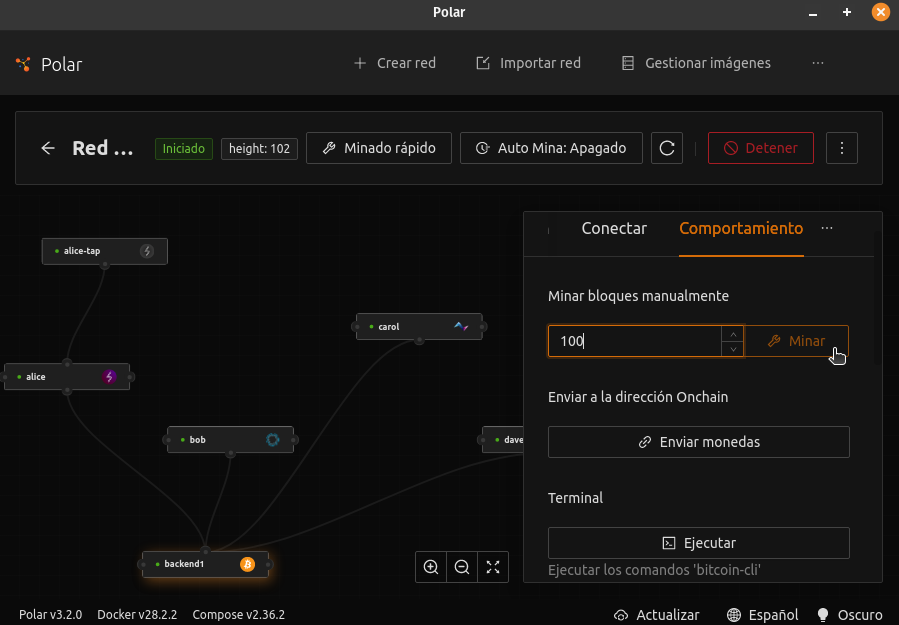Toggle Auto Mina: Apagado setting

pyautogui.click(x=551, y=148)
